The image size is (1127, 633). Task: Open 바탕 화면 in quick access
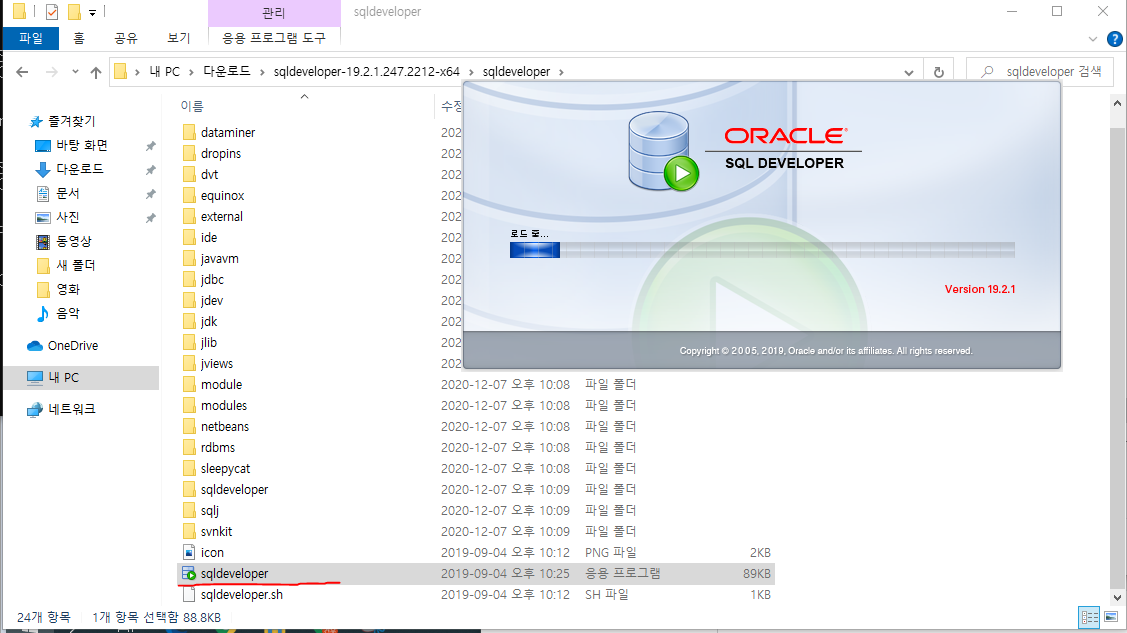point(82,145)
